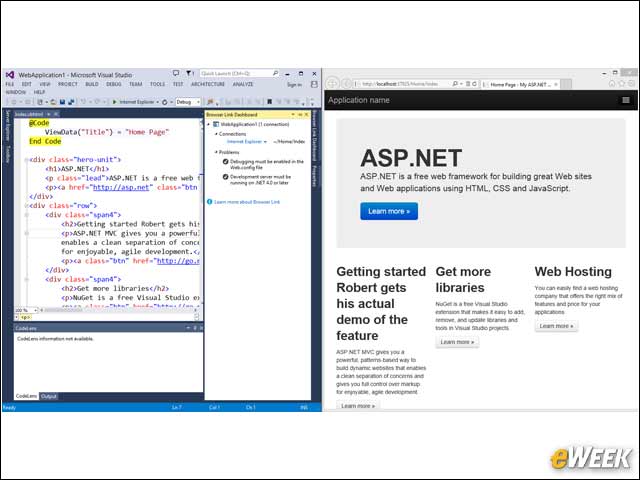Click Learn more under Web Hosting
This screenshot has width=640, height=480.
(556, 326)
